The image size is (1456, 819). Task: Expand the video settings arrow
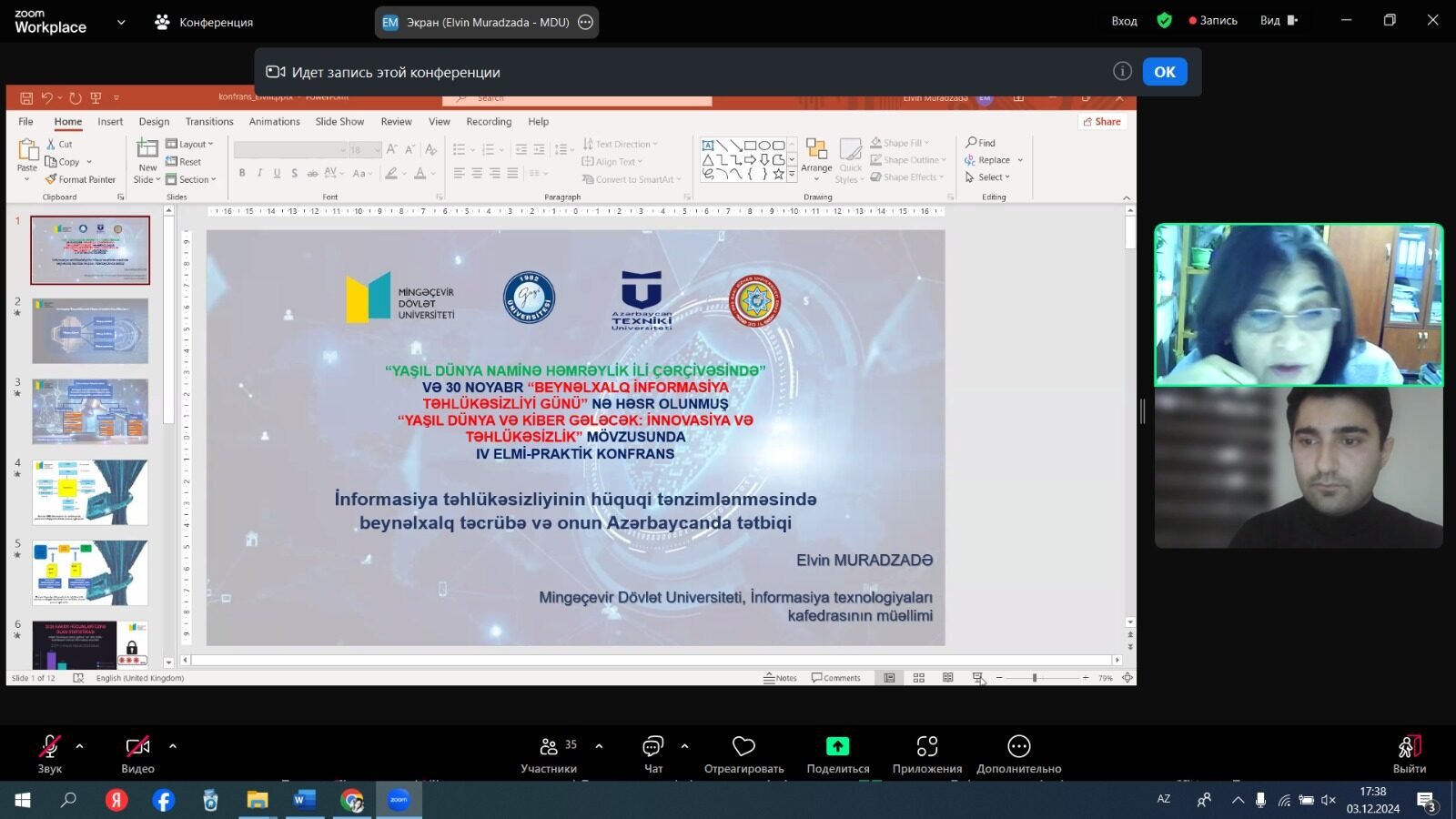click(173, 746)
